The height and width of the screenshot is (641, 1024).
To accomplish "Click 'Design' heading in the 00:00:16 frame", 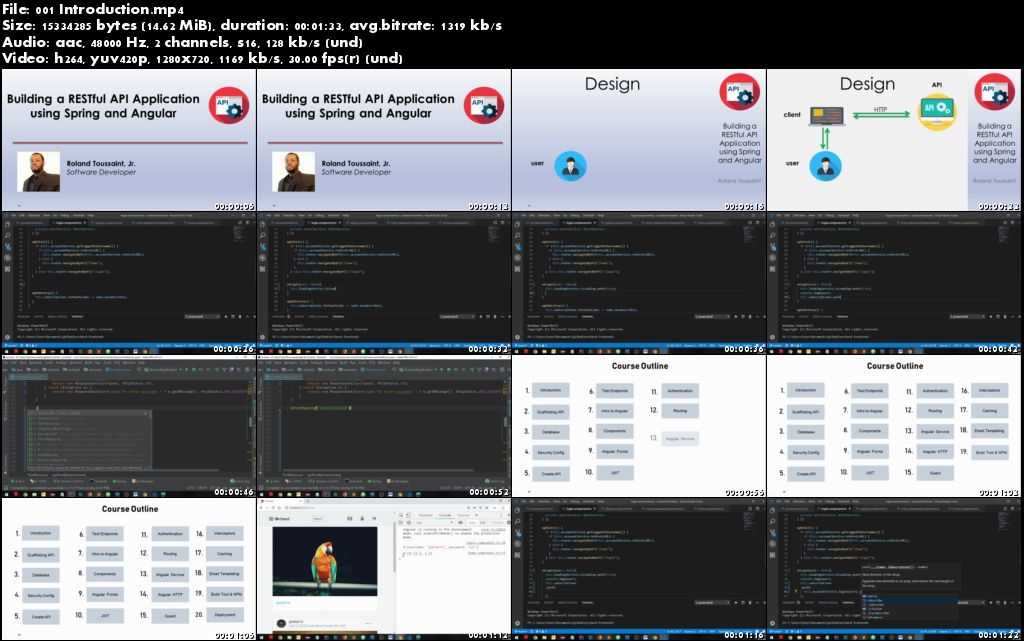I will click(613, 84).
